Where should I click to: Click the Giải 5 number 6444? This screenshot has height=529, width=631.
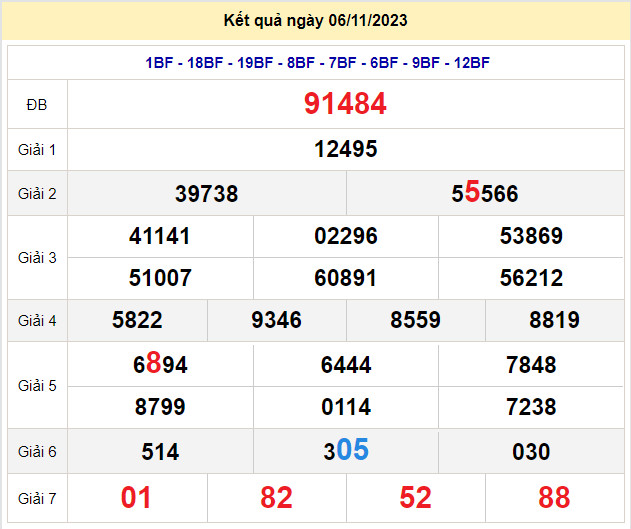[346, 365]
